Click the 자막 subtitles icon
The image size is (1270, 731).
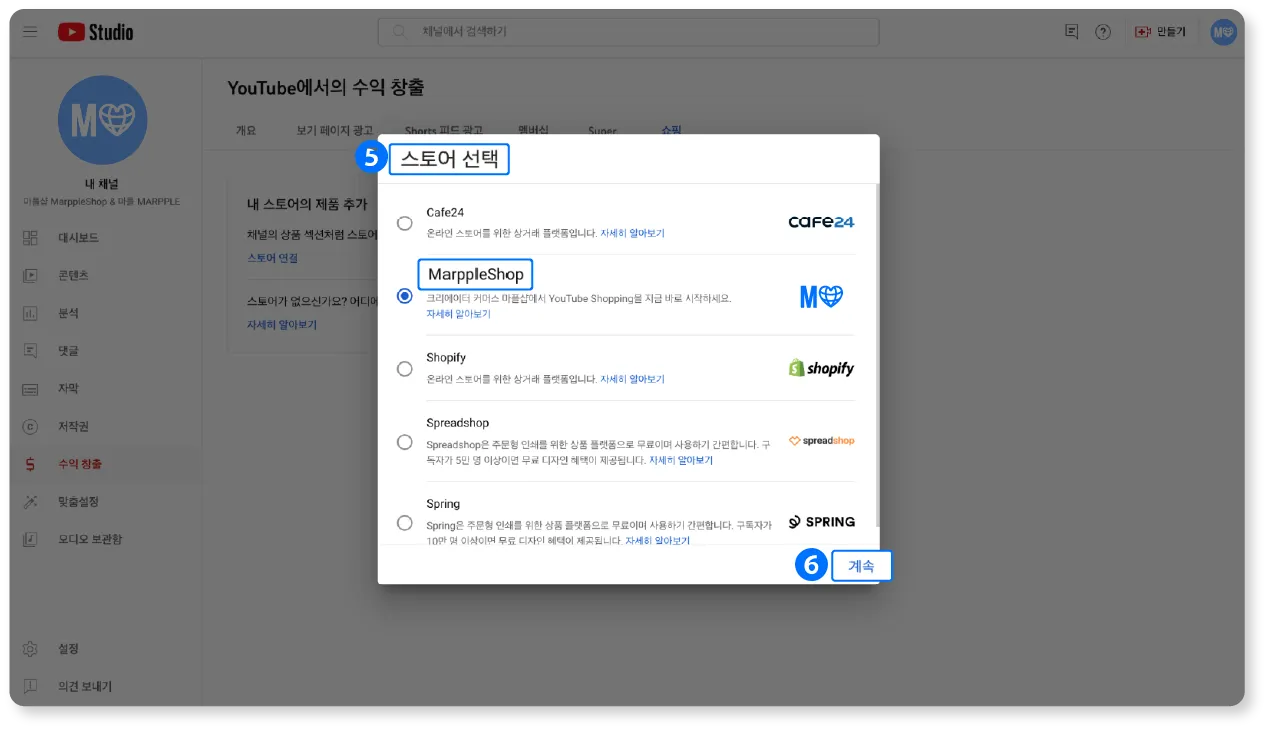click(x=30, y=388)
